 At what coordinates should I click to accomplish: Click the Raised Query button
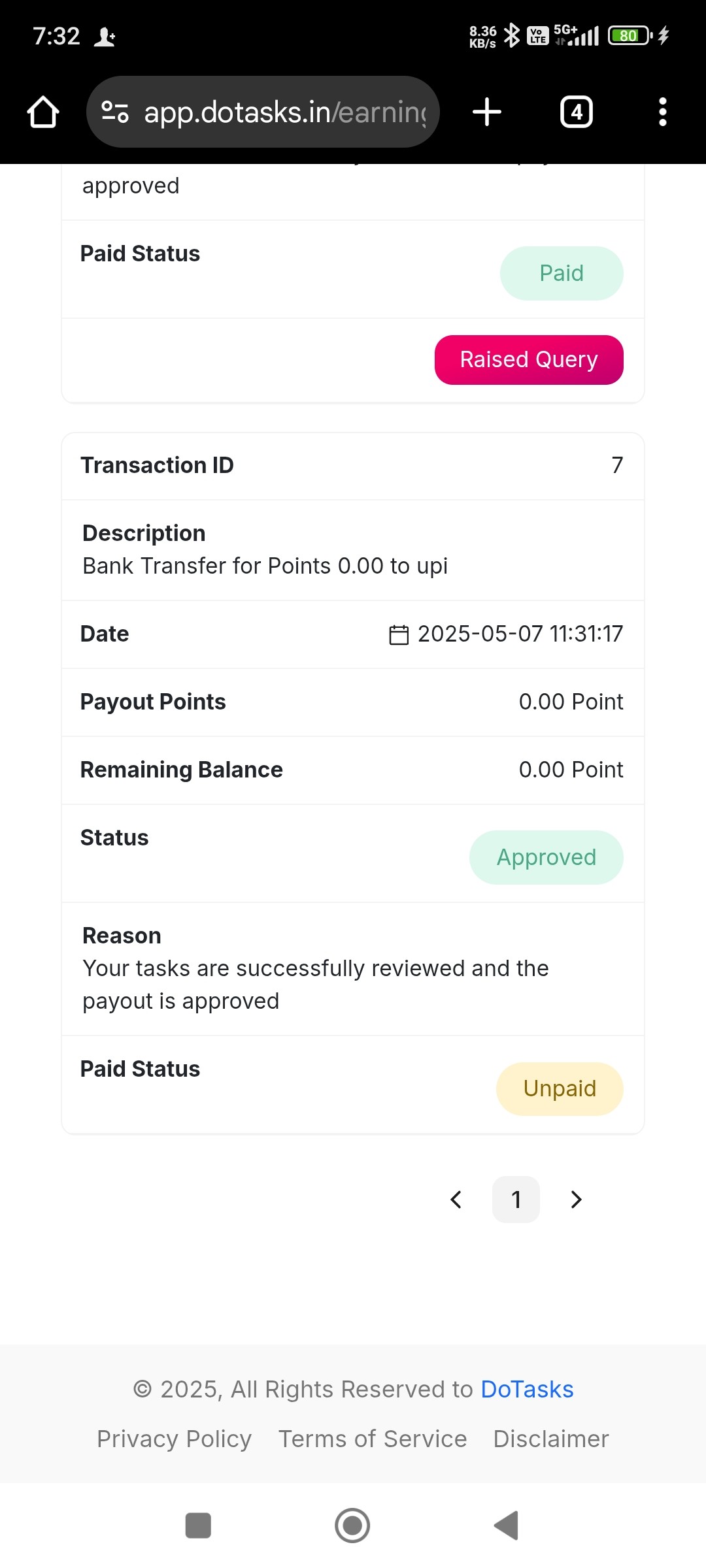pos(529,360)
